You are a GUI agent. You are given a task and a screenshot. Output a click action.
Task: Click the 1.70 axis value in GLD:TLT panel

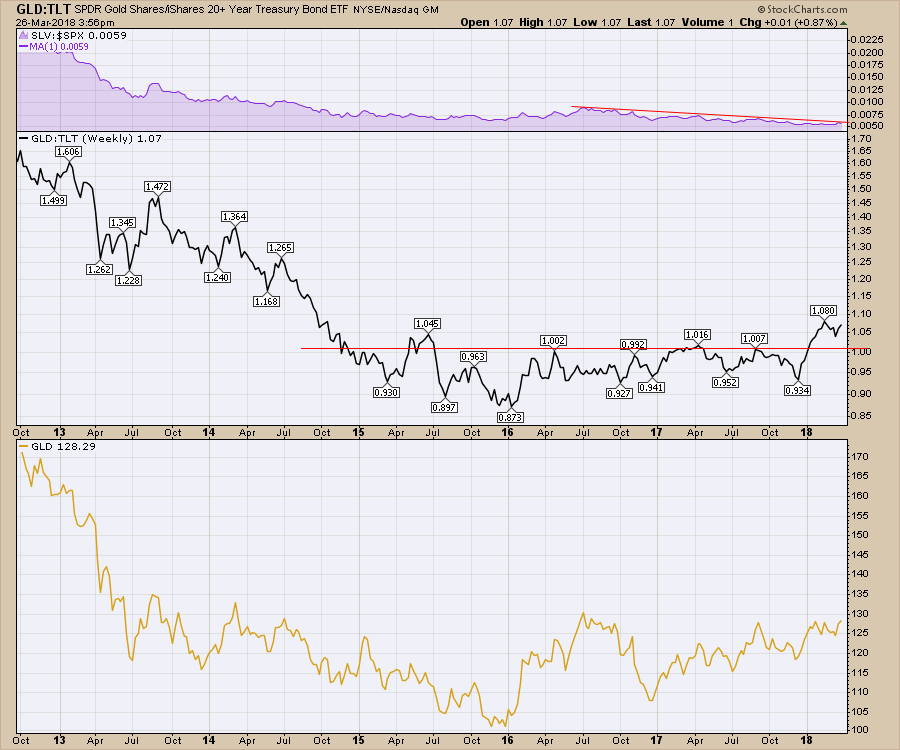coord(862,139)
